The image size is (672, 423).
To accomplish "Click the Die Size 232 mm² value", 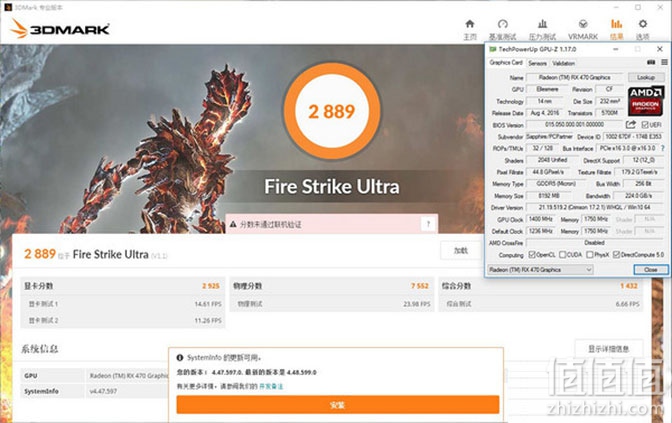I will 609,101.
